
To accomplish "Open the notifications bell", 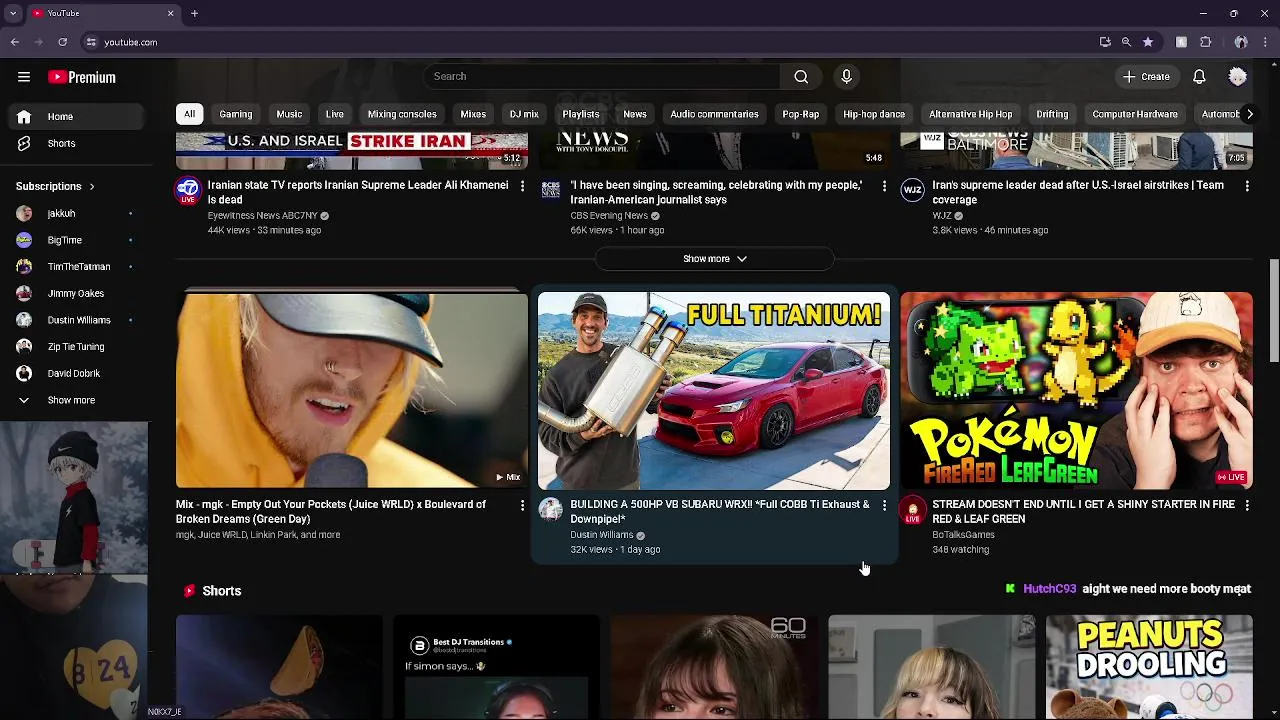I will pos(1199,76).
